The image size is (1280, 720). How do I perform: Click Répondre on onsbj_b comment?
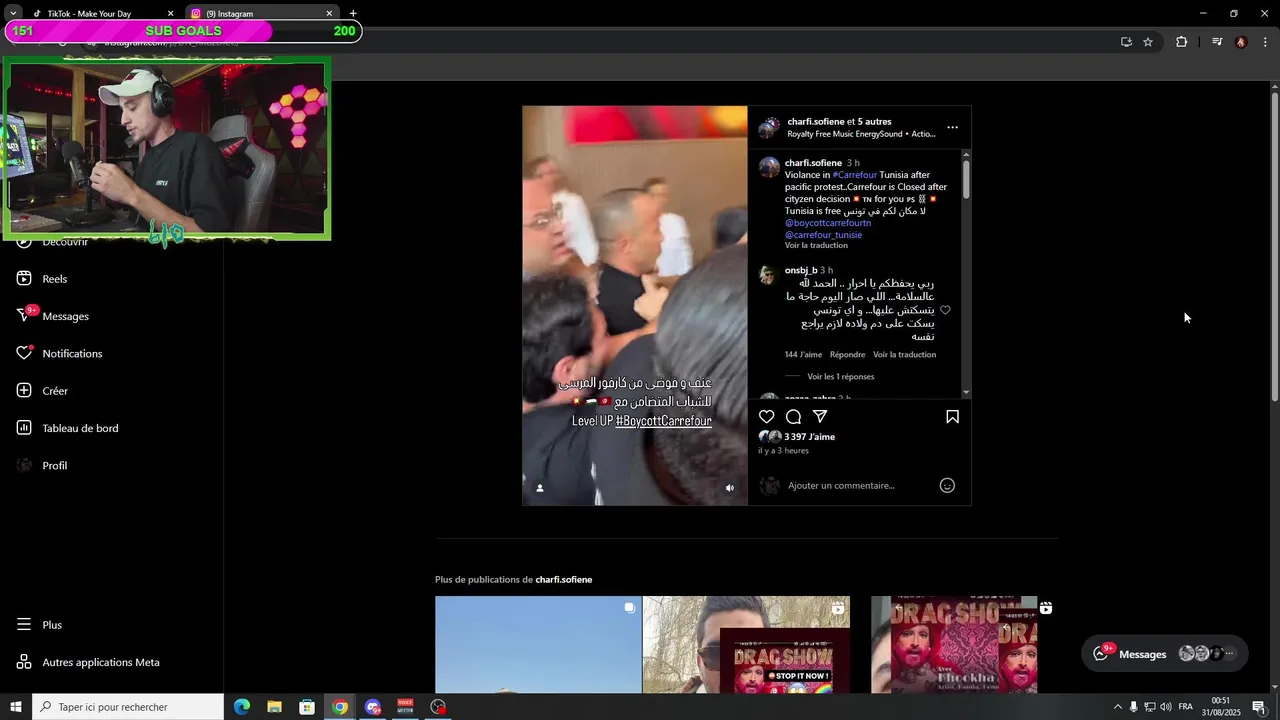point(847,355)
